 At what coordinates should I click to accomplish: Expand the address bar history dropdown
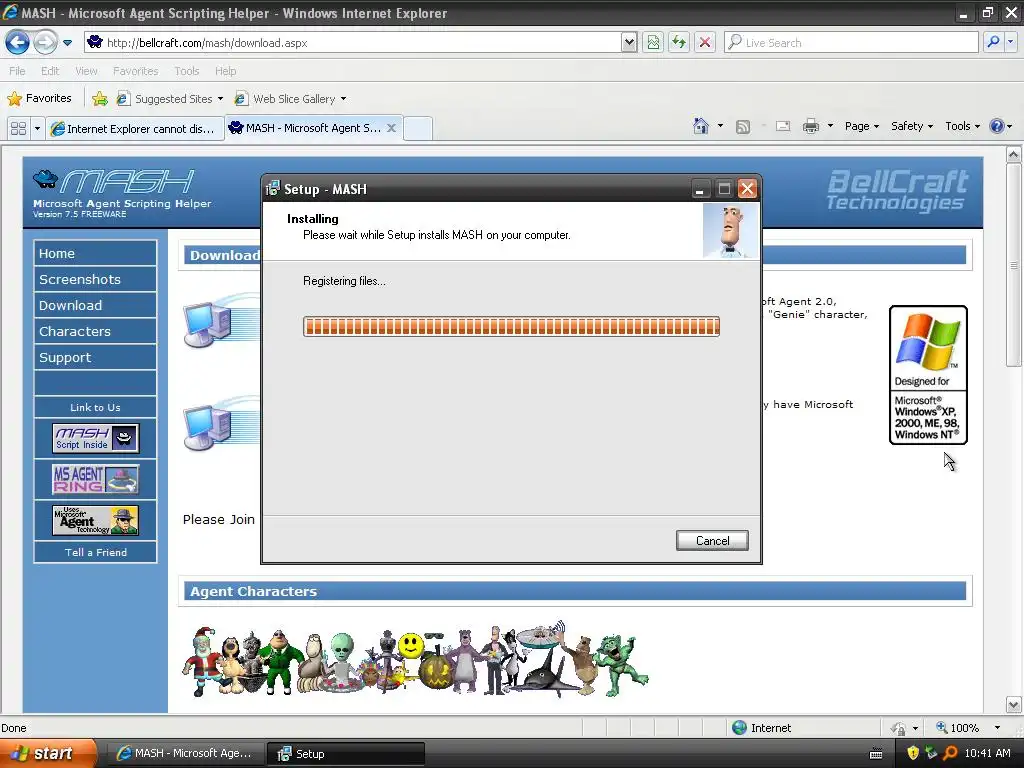(628, 42)
